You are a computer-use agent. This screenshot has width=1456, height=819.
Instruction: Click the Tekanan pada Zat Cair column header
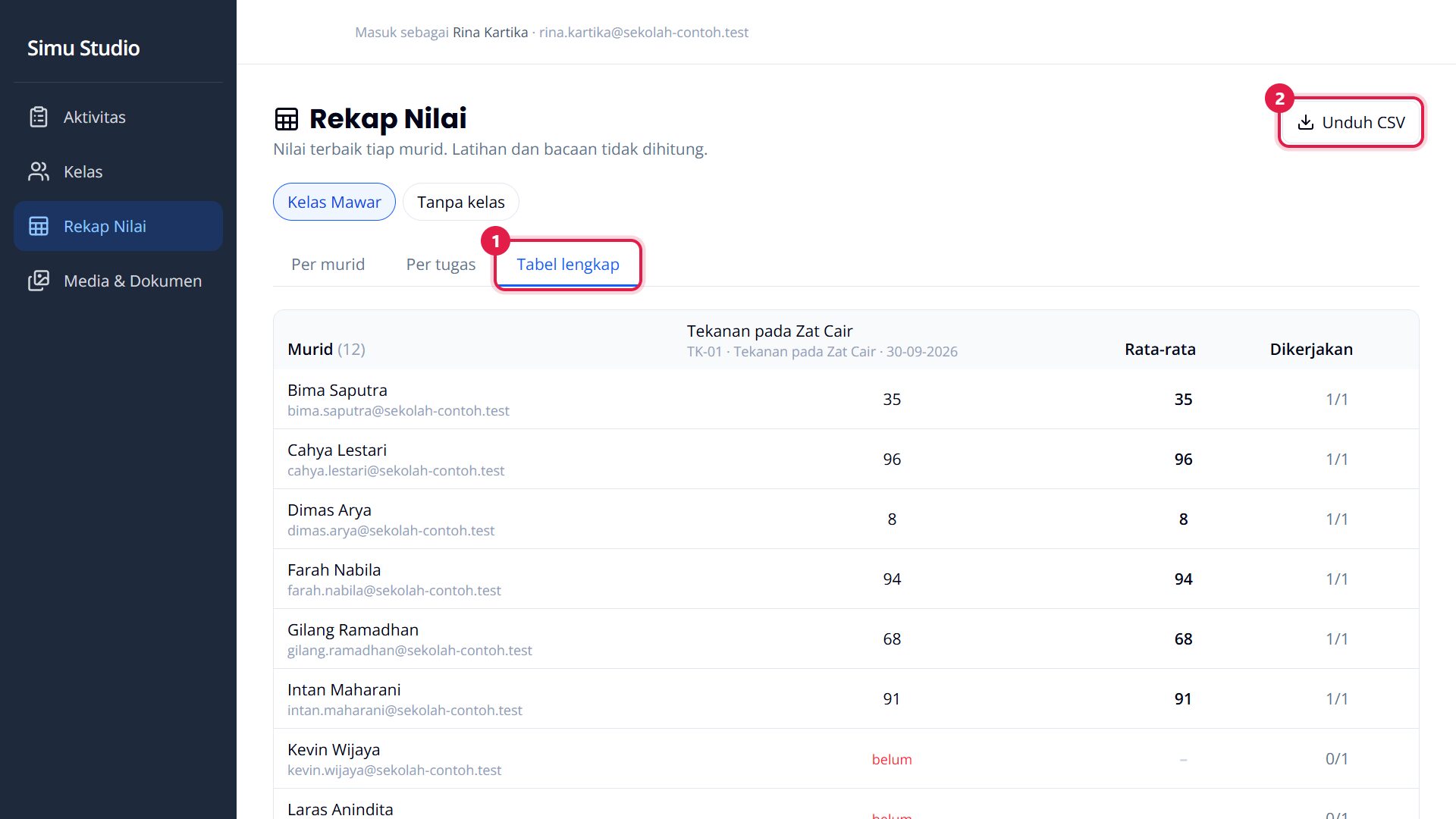tap(770, 331)
